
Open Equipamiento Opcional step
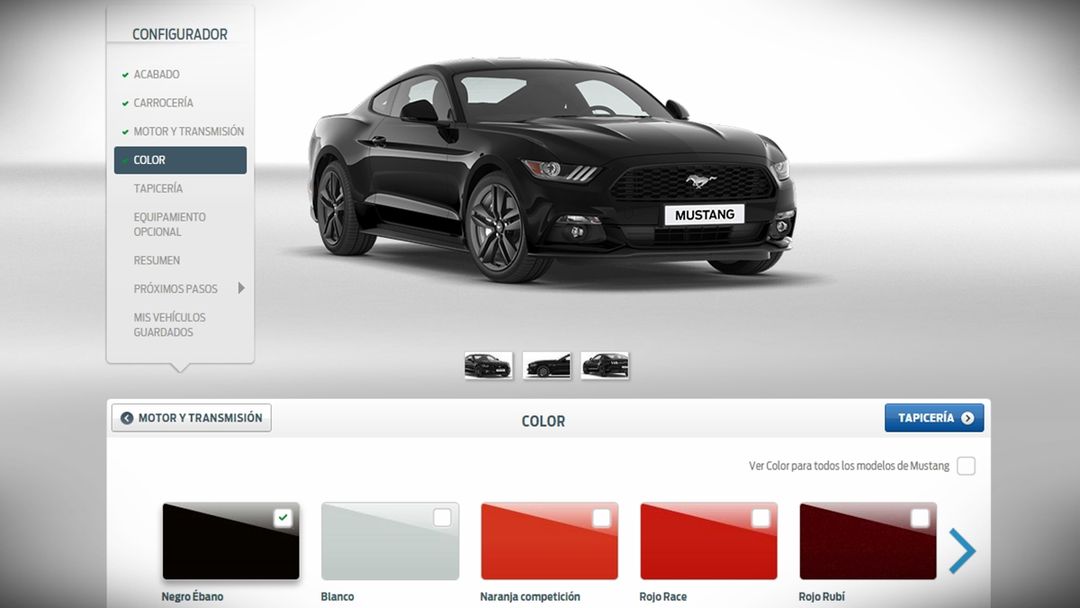click(x=169, y=224)
